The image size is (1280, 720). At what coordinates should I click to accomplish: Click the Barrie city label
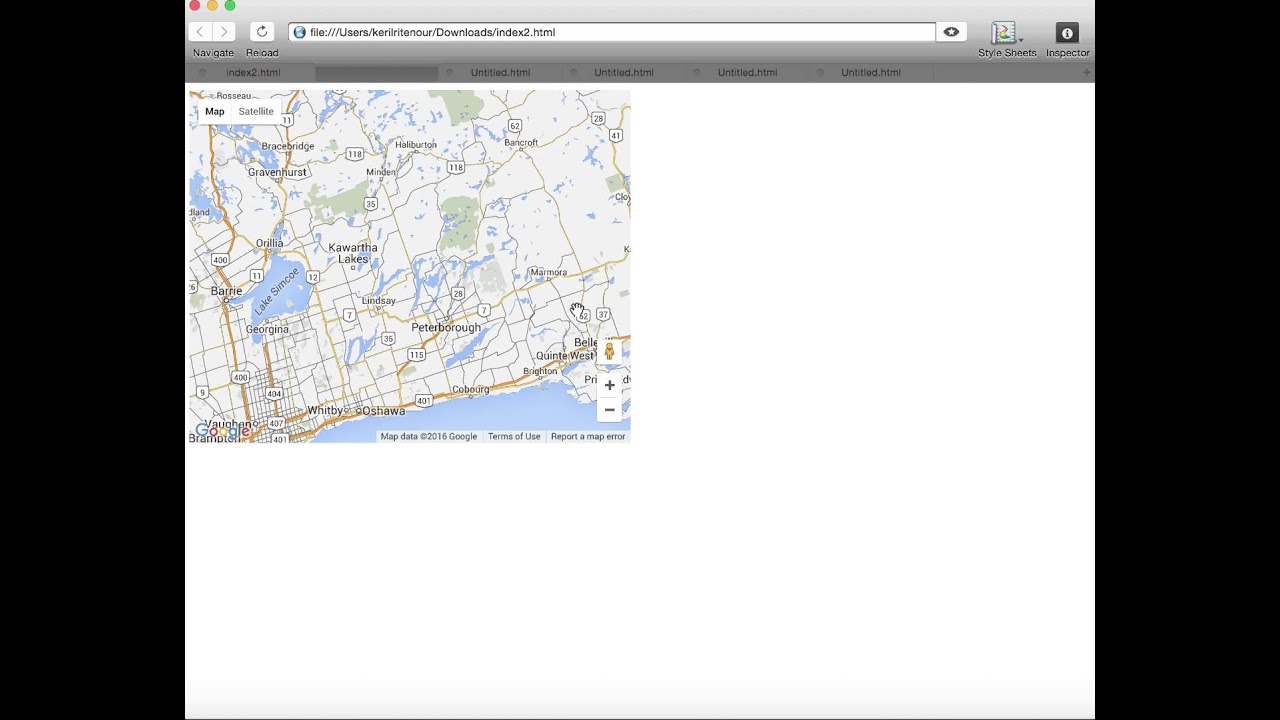click(226, 291)
